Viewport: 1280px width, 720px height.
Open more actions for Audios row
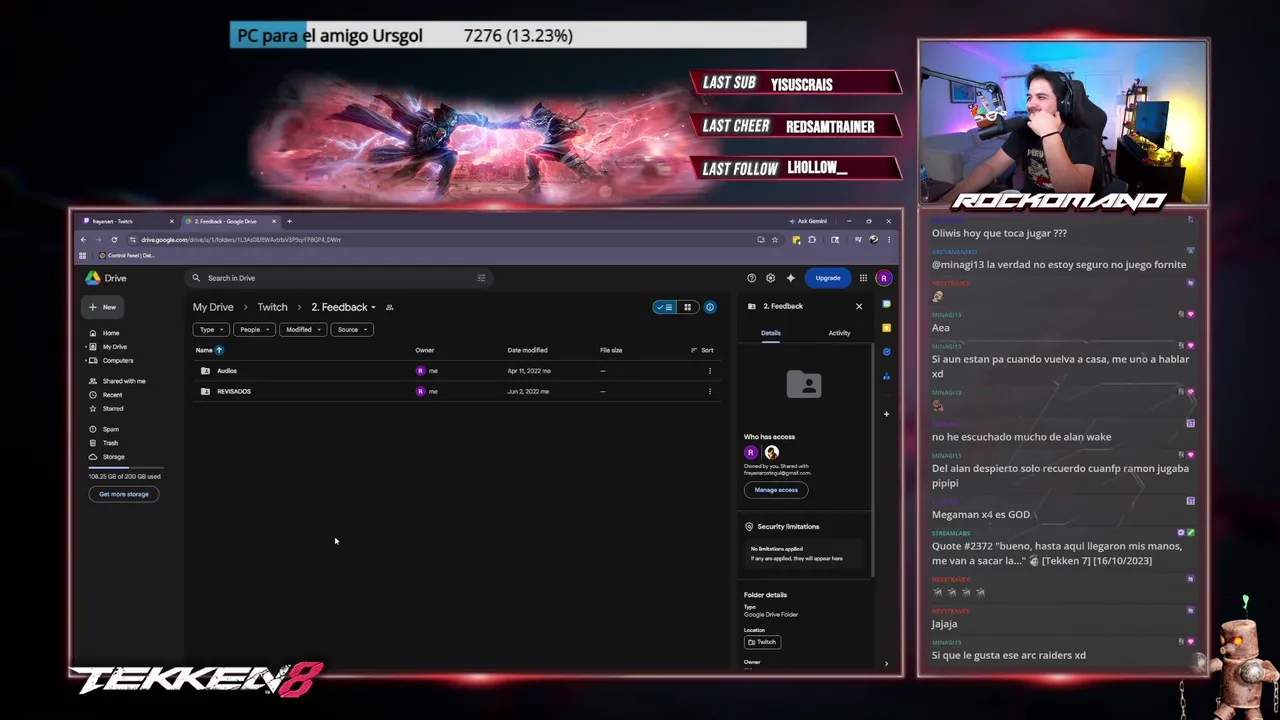[710, 371]
